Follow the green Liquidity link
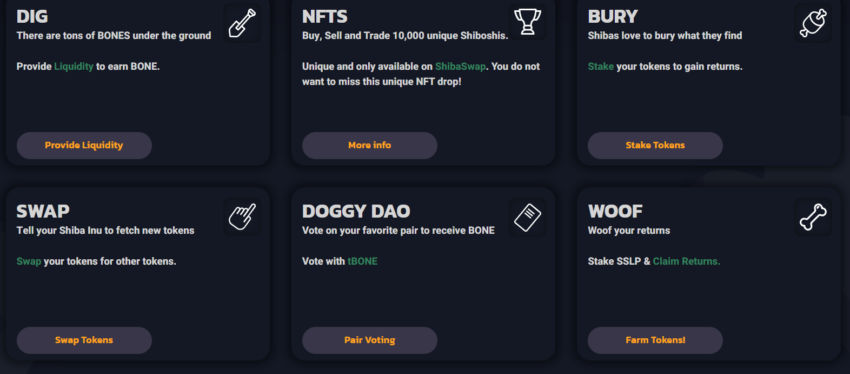Image resolution: width=850 pixels, height=374 pixels. coord(74,67)
